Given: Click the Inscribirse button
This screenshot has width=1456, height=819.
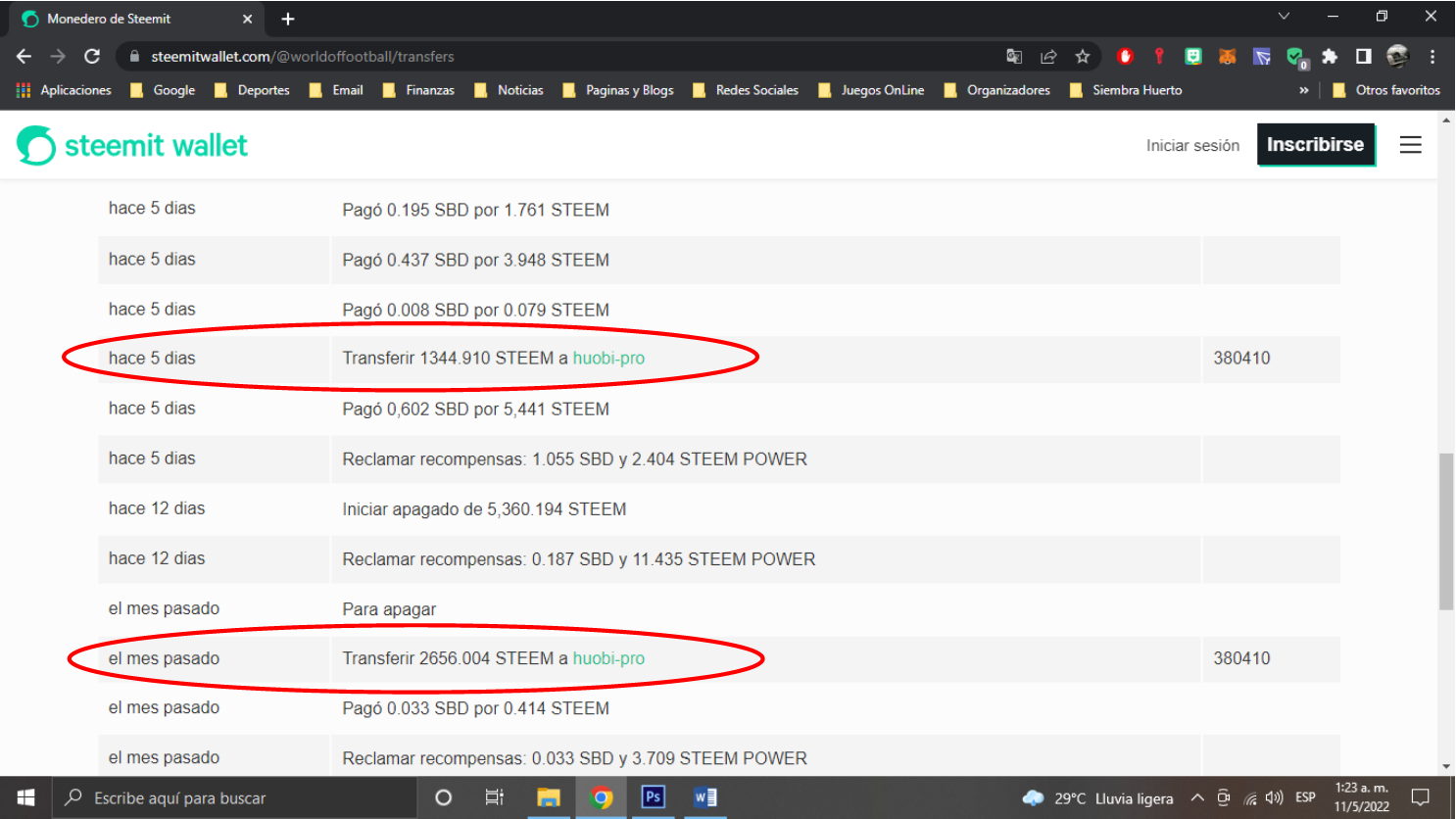Looking at the screenshot, I should (x=1316, y=145).
